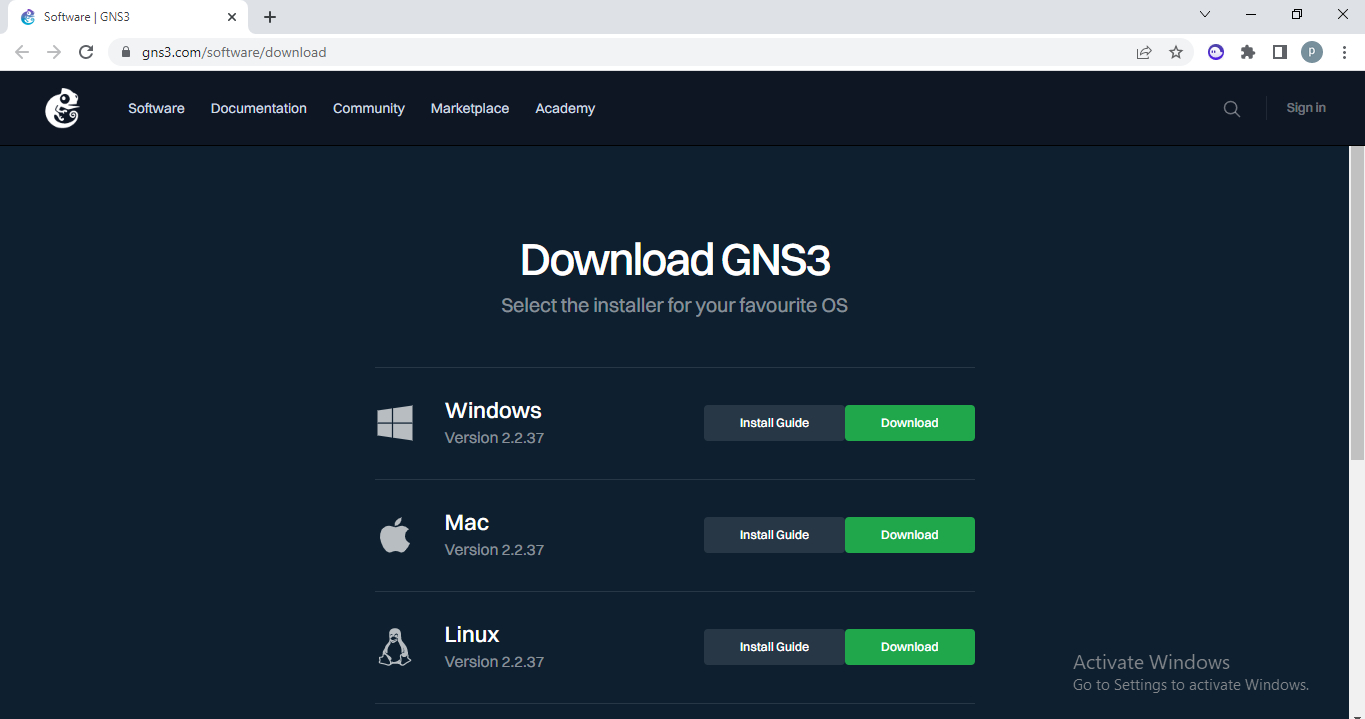Open the Chrome three-dot menu
The image size is (1365, 719).
[x=1344, y=51]
